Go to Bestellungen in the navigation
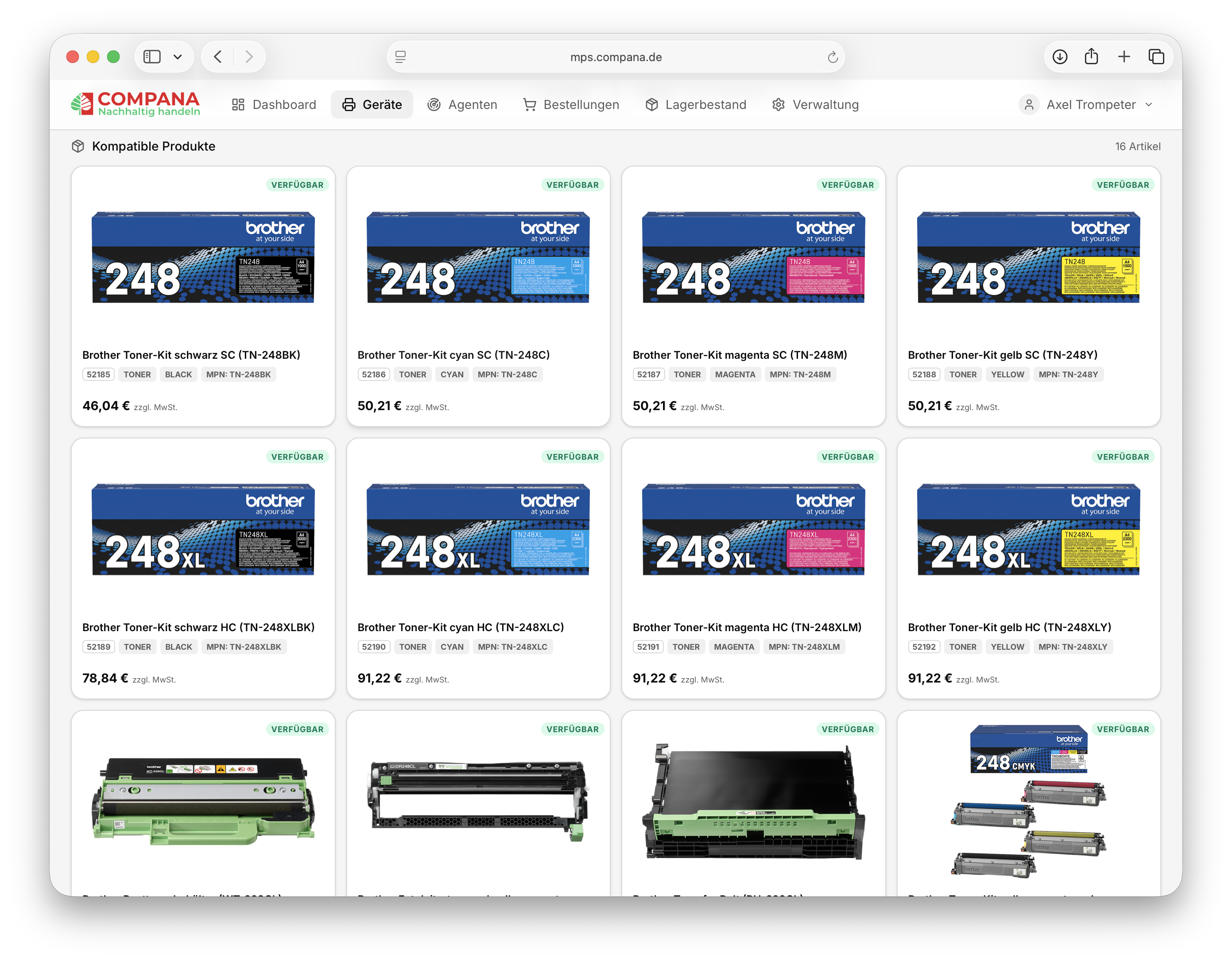The height and width of the screenshot is (962, 1232). click(x=571, y=105)
